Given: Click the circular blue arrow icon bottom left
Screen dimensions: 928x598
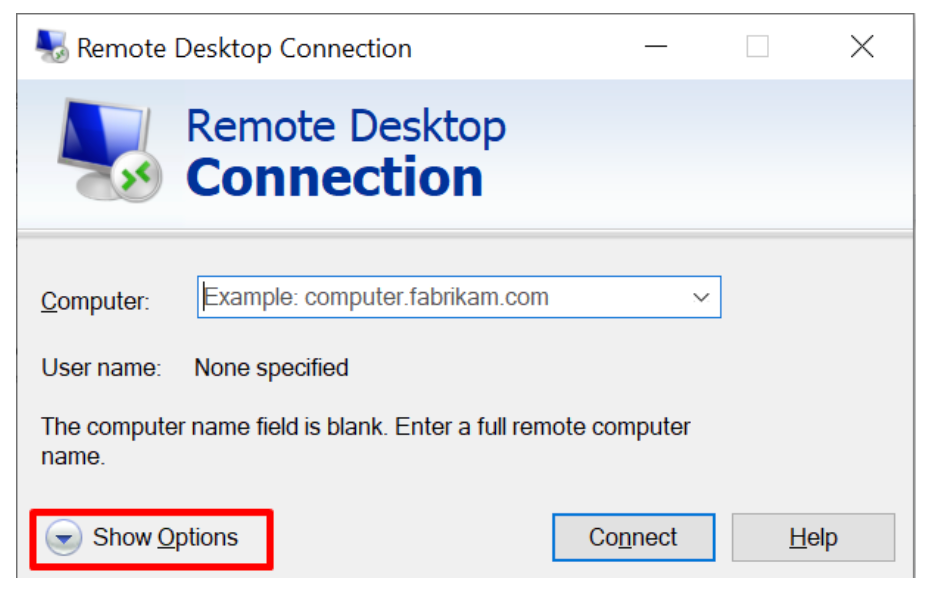Looking at the screenshot, I should (62, 538).
